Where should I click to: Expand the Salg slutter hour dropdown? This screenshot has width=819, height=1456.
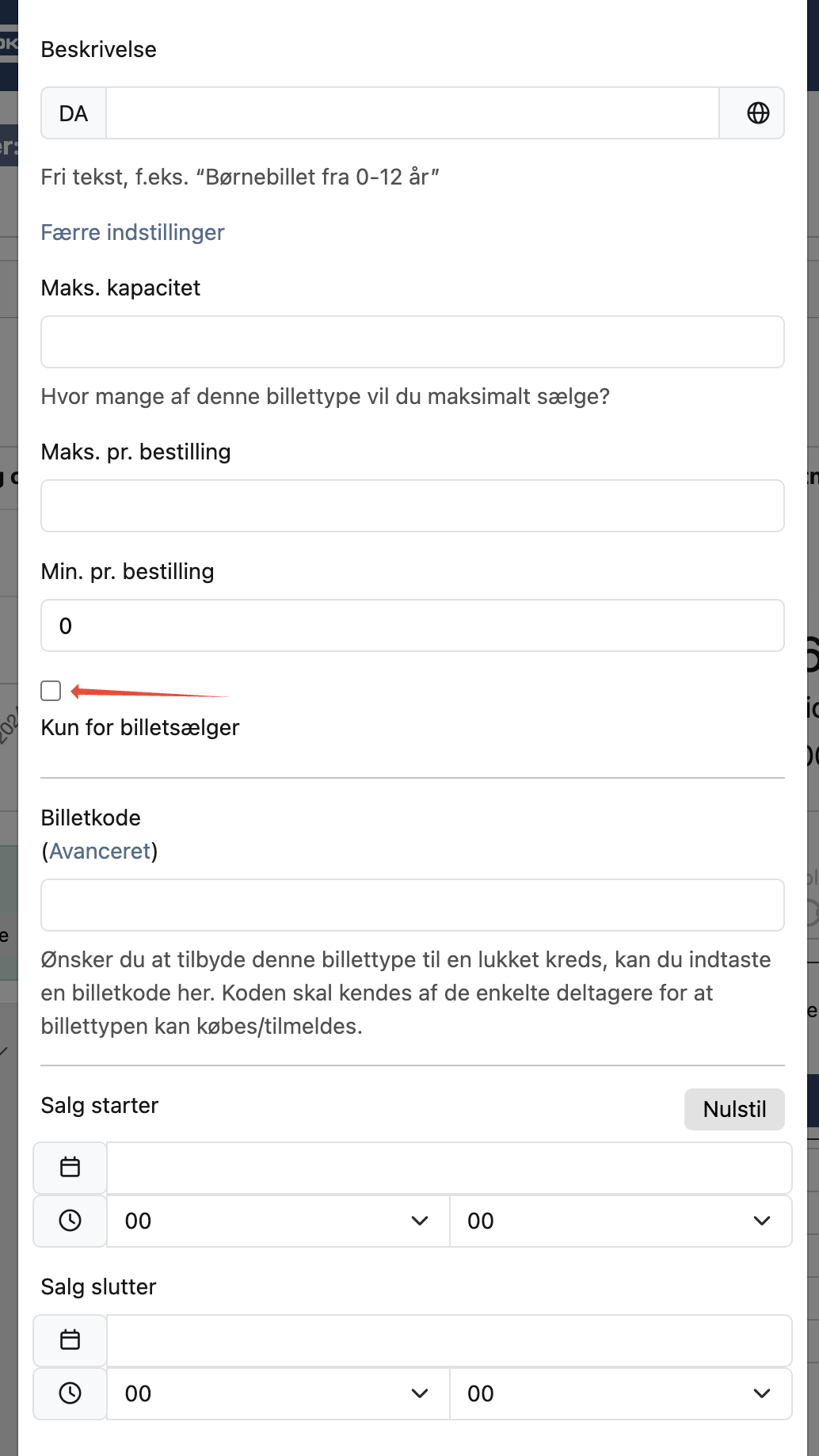pyautogui.click(x=277, y=1393)
